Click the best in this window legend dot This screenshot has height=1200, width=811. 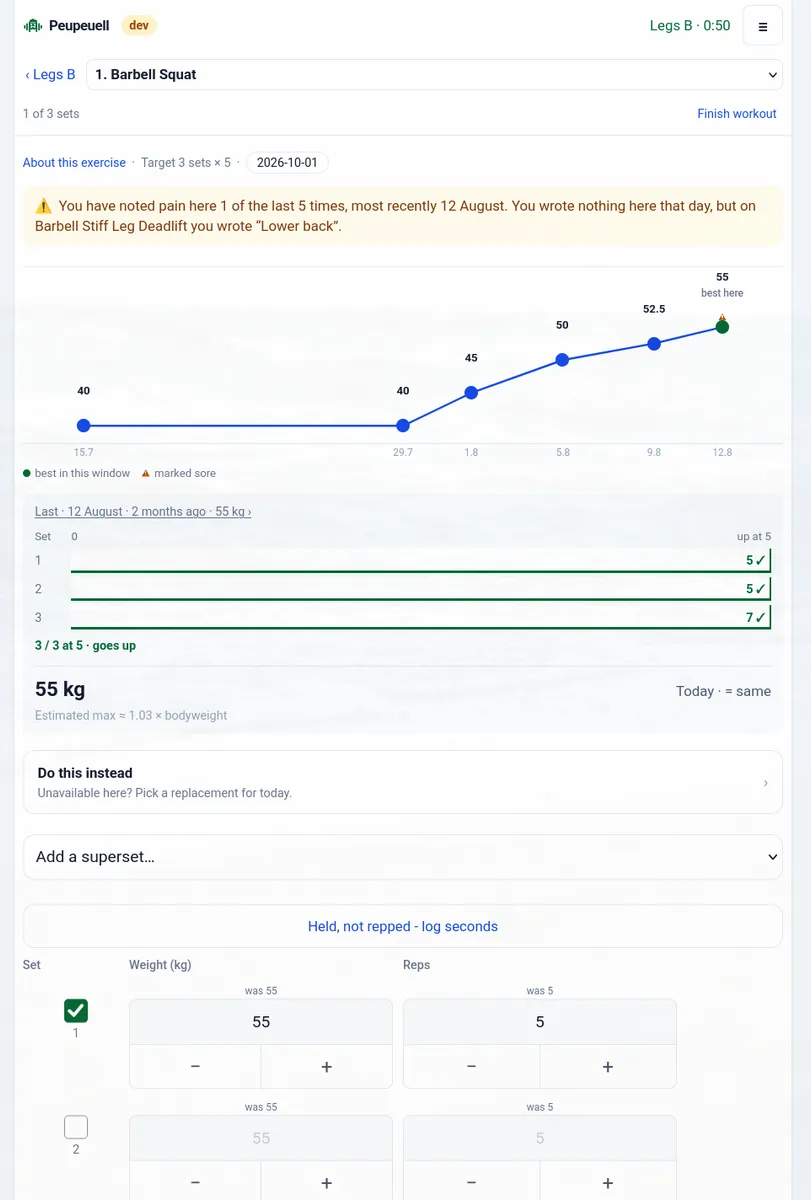pos(27,473)
